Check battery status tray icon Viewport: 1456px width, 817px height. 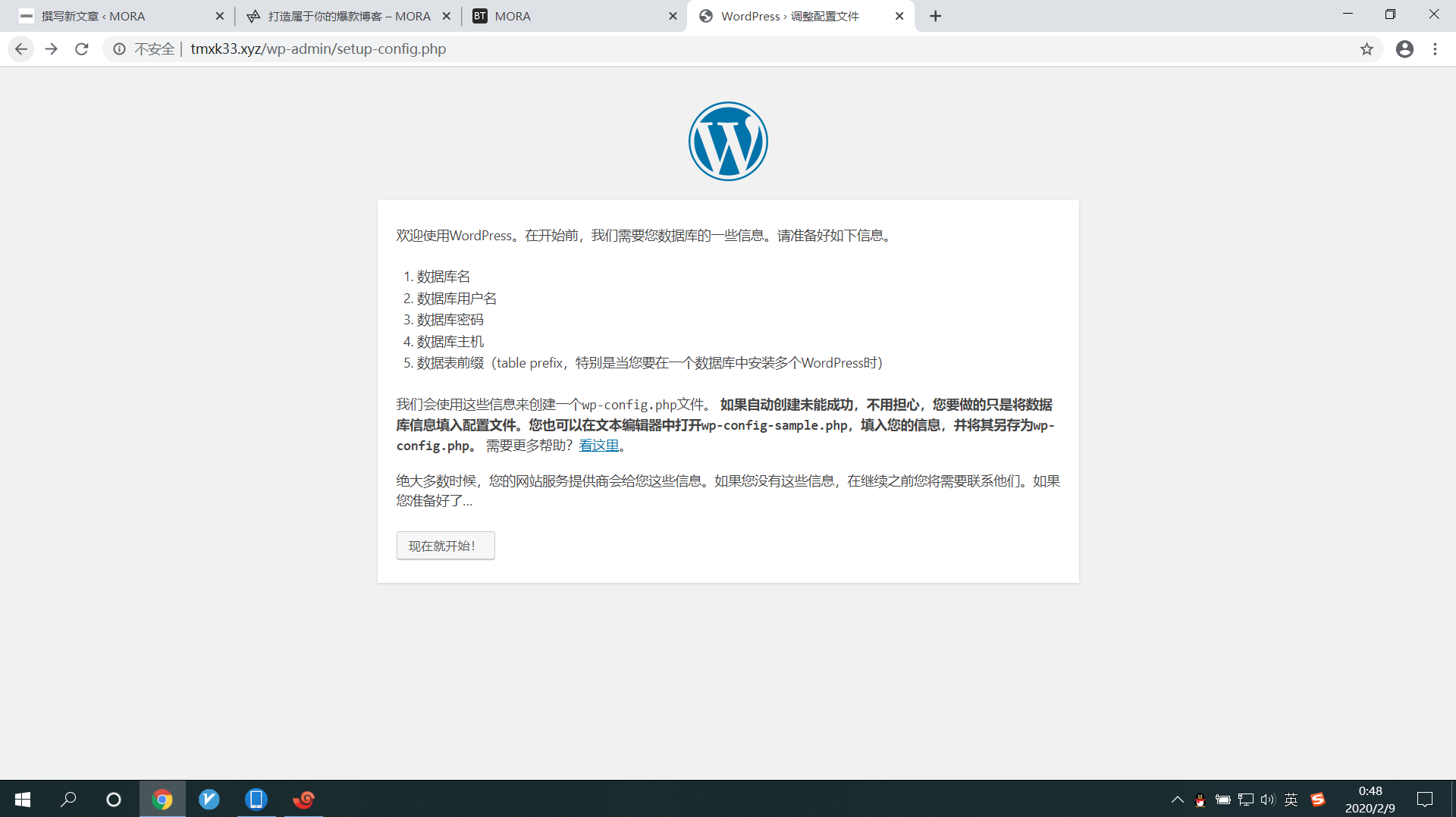click(x=1222, y=800)
